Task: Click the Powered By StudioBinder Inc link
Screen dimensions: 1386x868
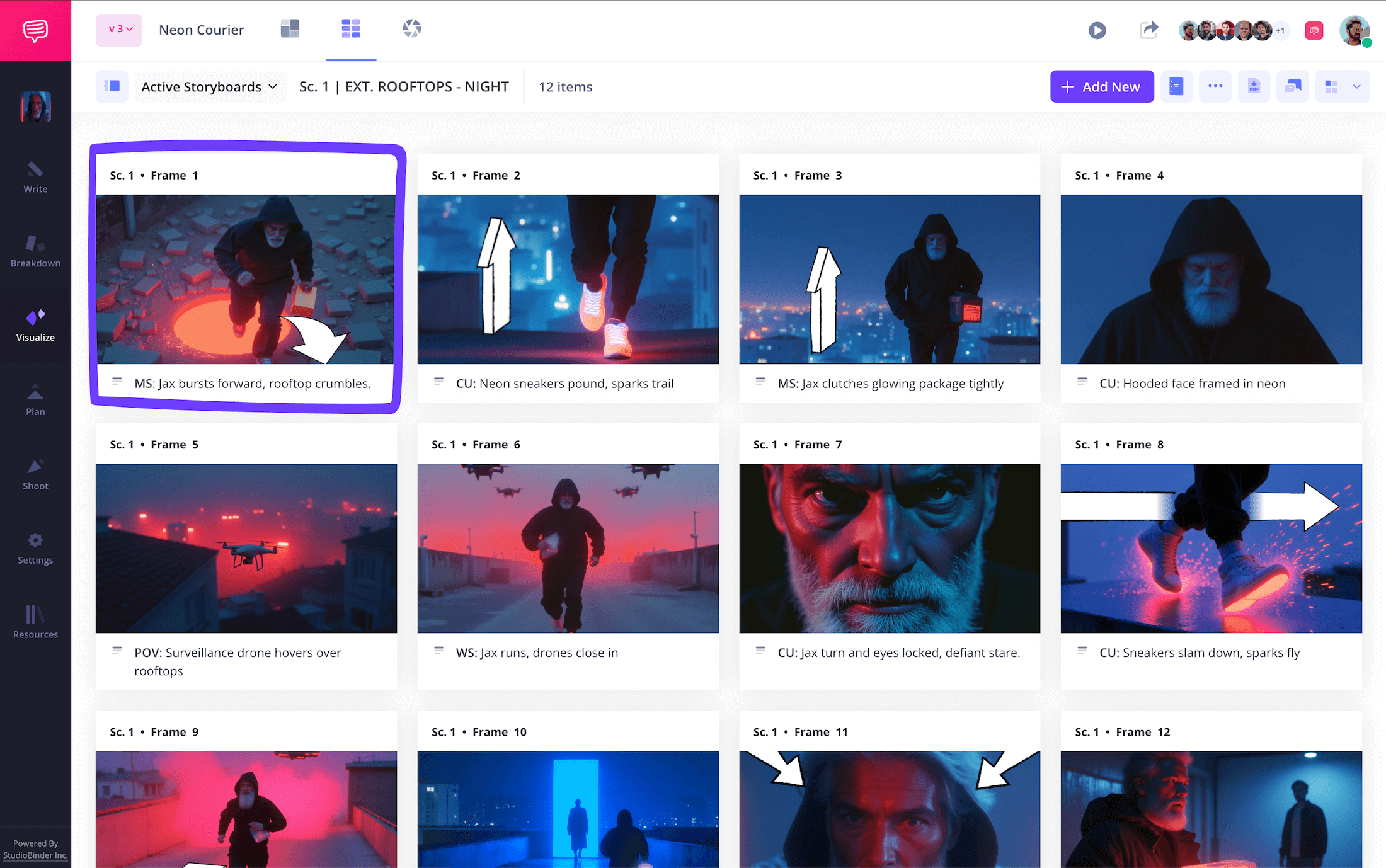Action: [x=35, y=849]
